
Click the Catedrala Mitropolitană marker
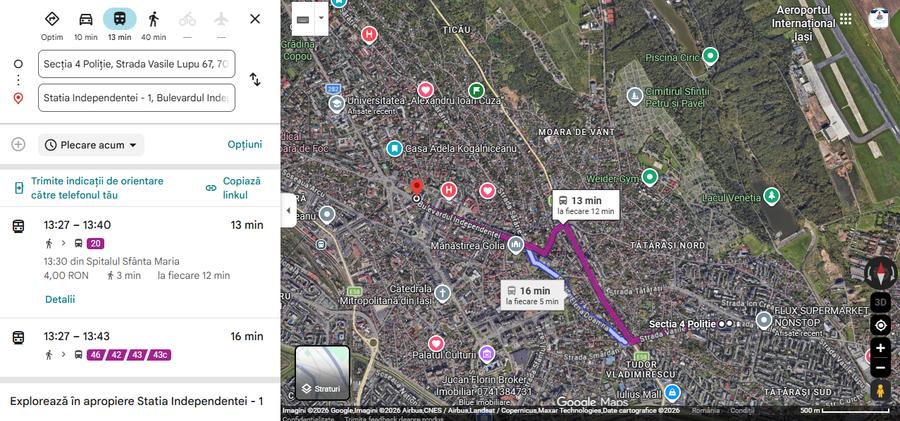[442, 293]
